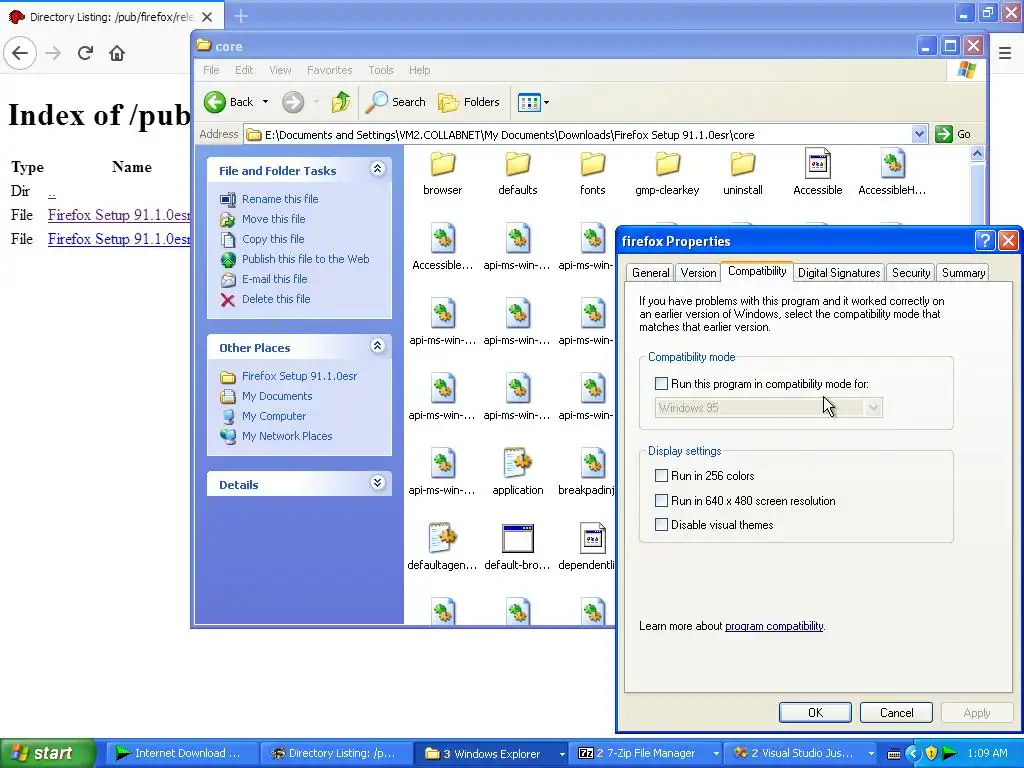Open the program compatibility link

[774, 626]
